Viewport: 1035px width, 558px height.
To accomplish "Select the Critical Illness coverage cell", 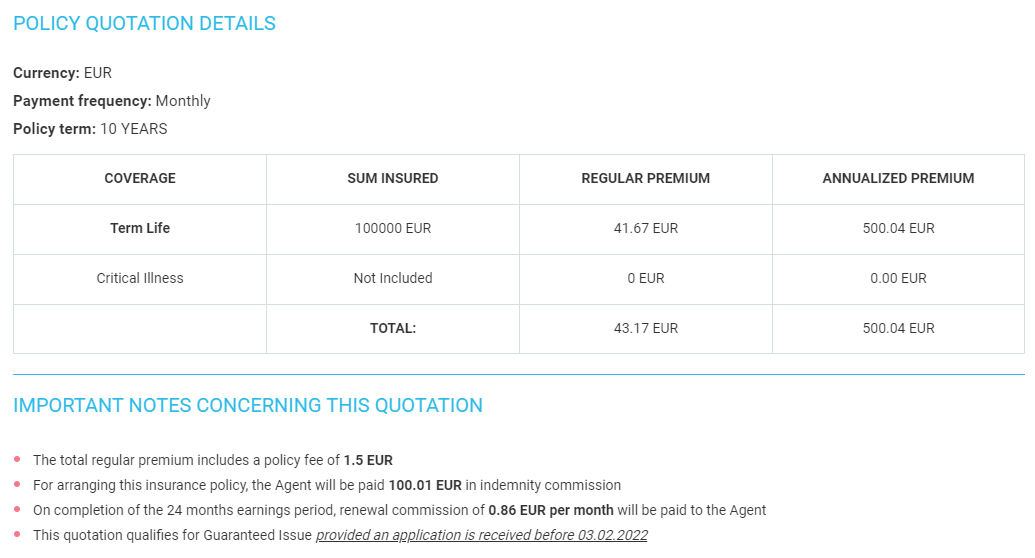I will (x=140, y=278).
